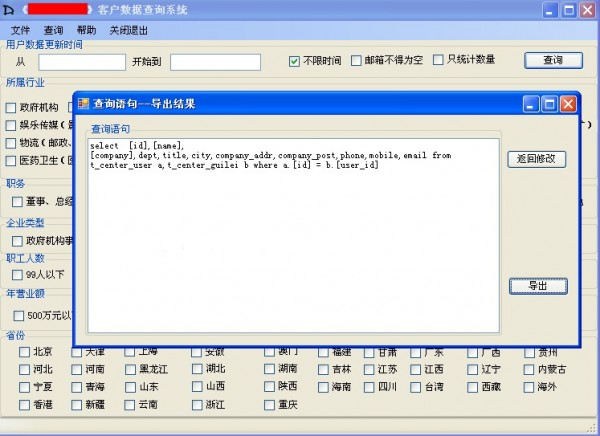
Task: Close the 客户数据查询系统 main window
Action: point(588,10)
